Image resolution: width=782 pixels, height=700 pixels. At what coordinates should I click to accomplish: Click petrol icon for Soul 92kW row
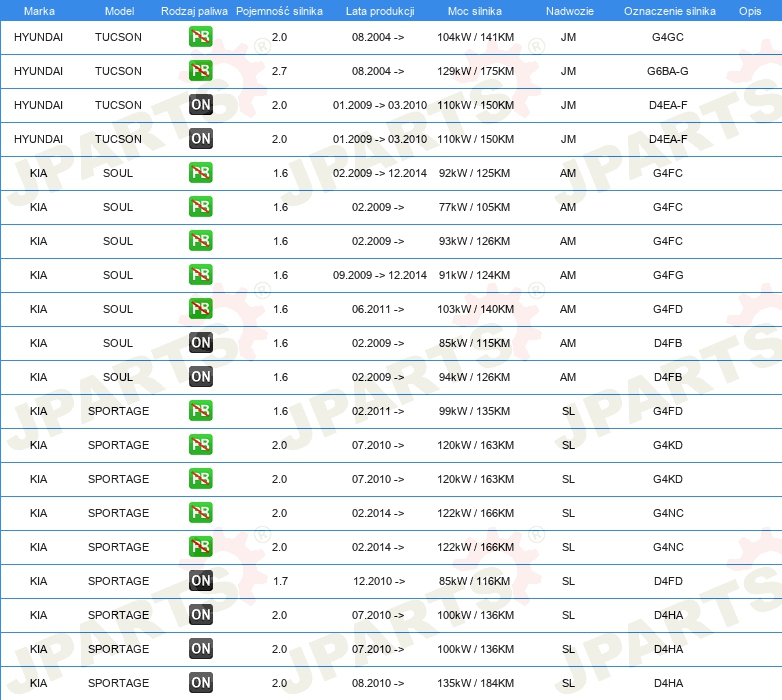pos(200,173)
